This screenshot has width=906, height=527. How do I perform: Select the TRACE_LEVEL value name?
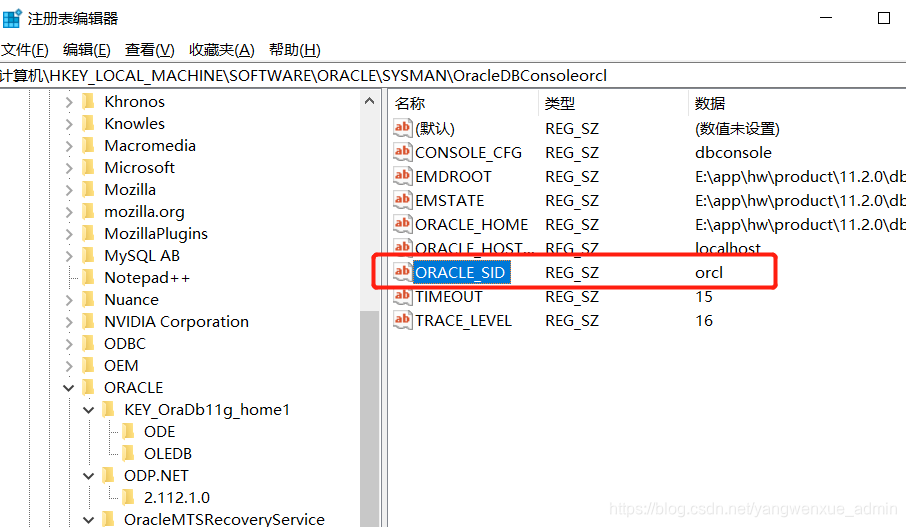click(463, 321)
